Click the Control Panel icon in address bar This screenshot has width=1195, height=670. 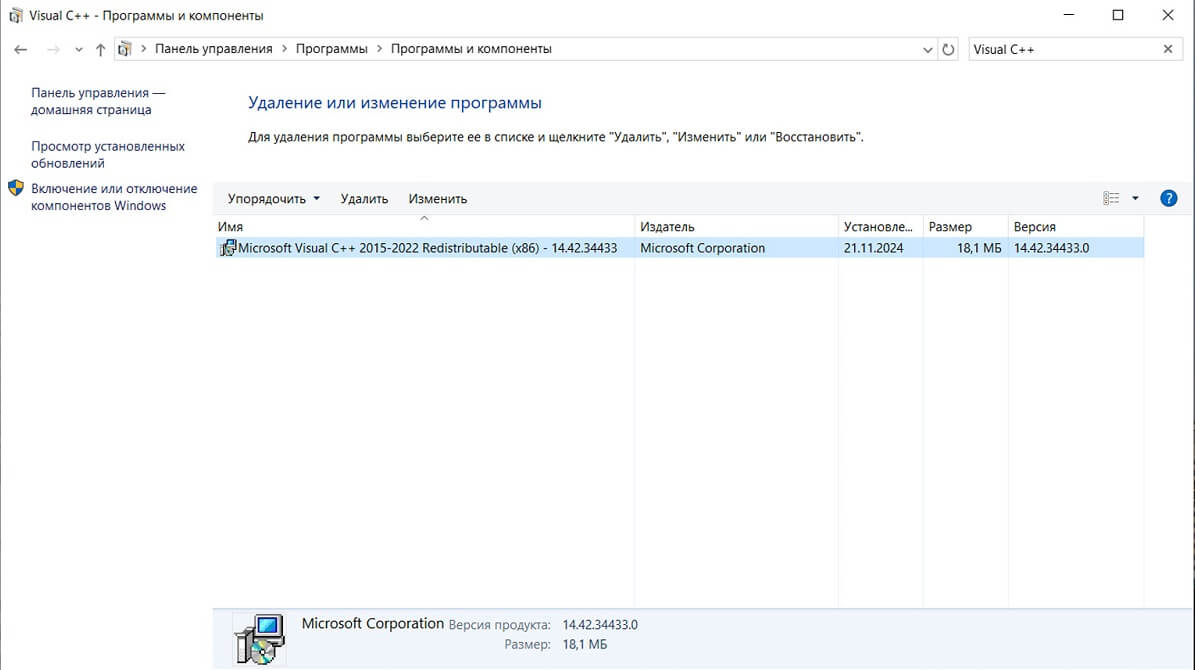125,50
